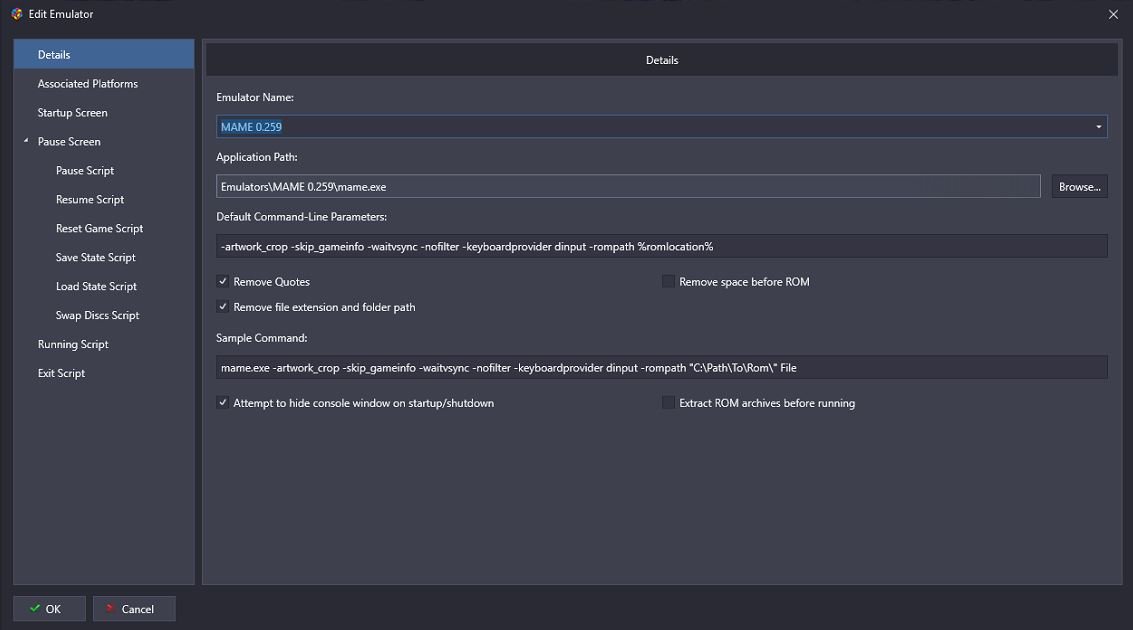Image resolution: width=1133 pixels, height=630 pixels.
Task: Select the Details section in sidebar
Action: pos(103,54)
